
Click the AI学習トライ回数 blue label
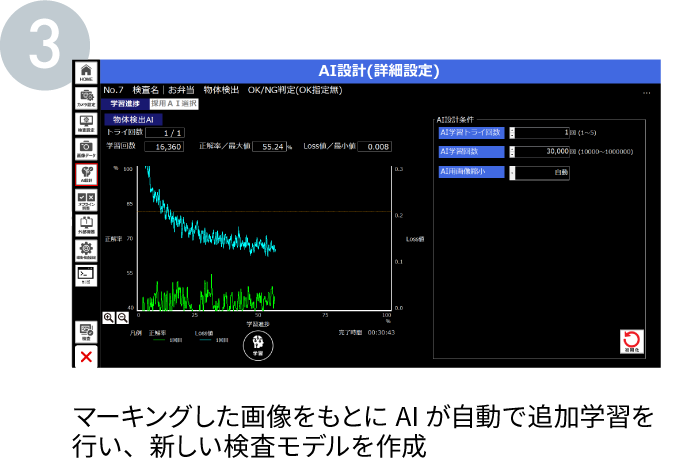(x=471, y=133)
